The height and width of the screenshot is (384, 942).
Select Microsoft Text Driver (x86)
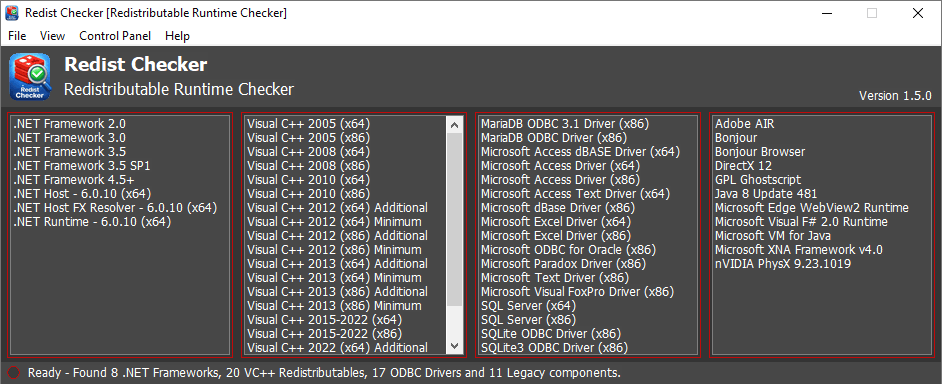pyautogui.click(x=555, y=278)
